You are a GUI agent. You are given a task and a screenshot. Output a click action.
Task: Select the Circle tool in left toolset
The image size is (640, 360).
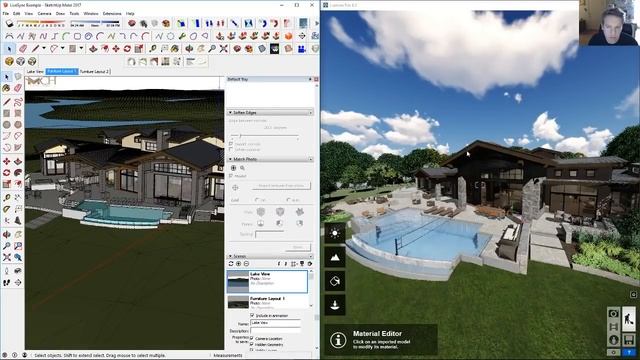(x=7, y=124)
